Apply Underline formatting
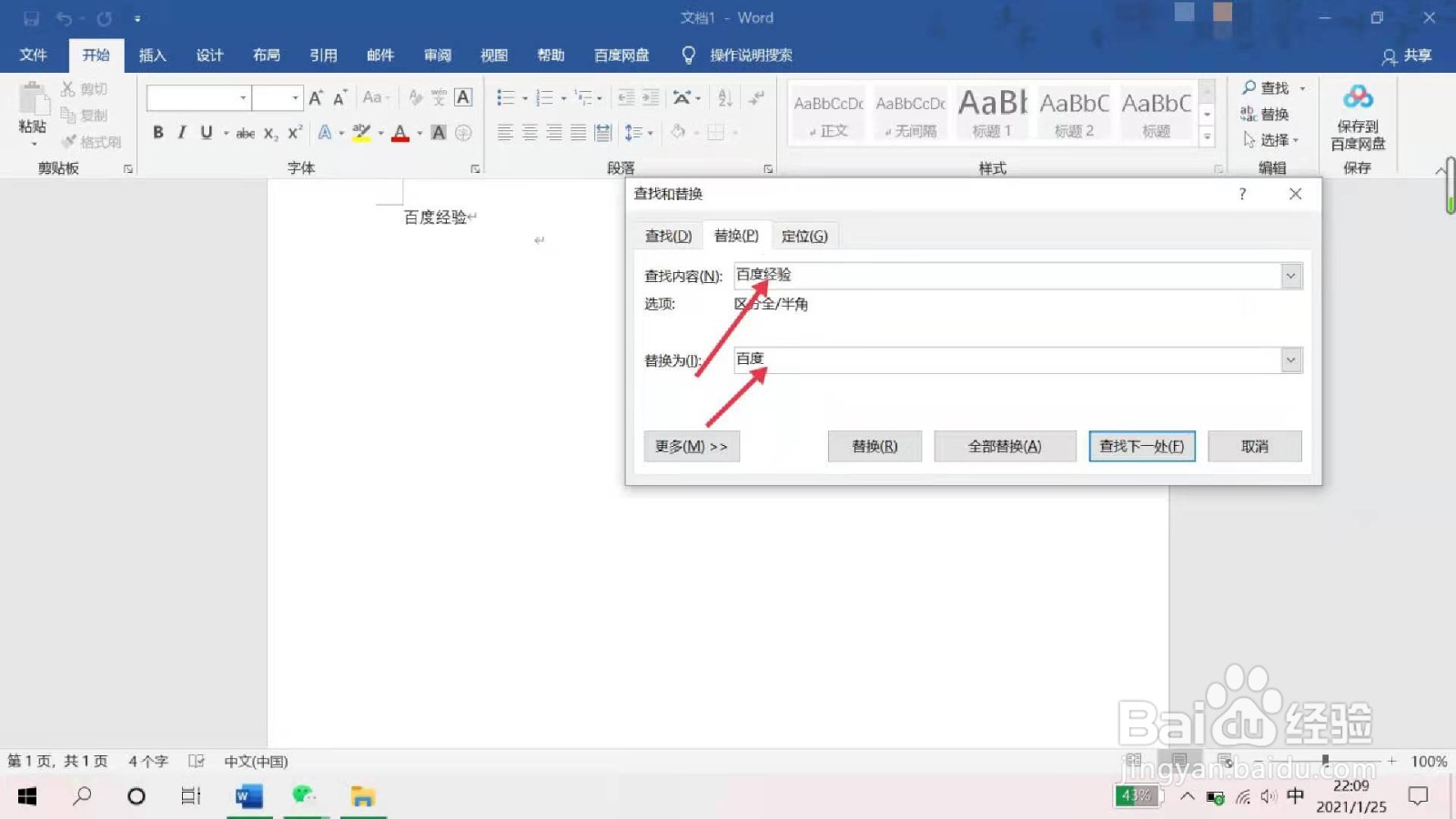Screen dimensions: 1456x819 207,133
